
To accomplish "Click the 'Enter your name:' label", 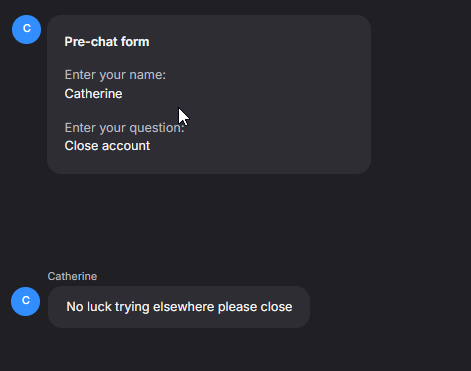I will click(115, 75).
